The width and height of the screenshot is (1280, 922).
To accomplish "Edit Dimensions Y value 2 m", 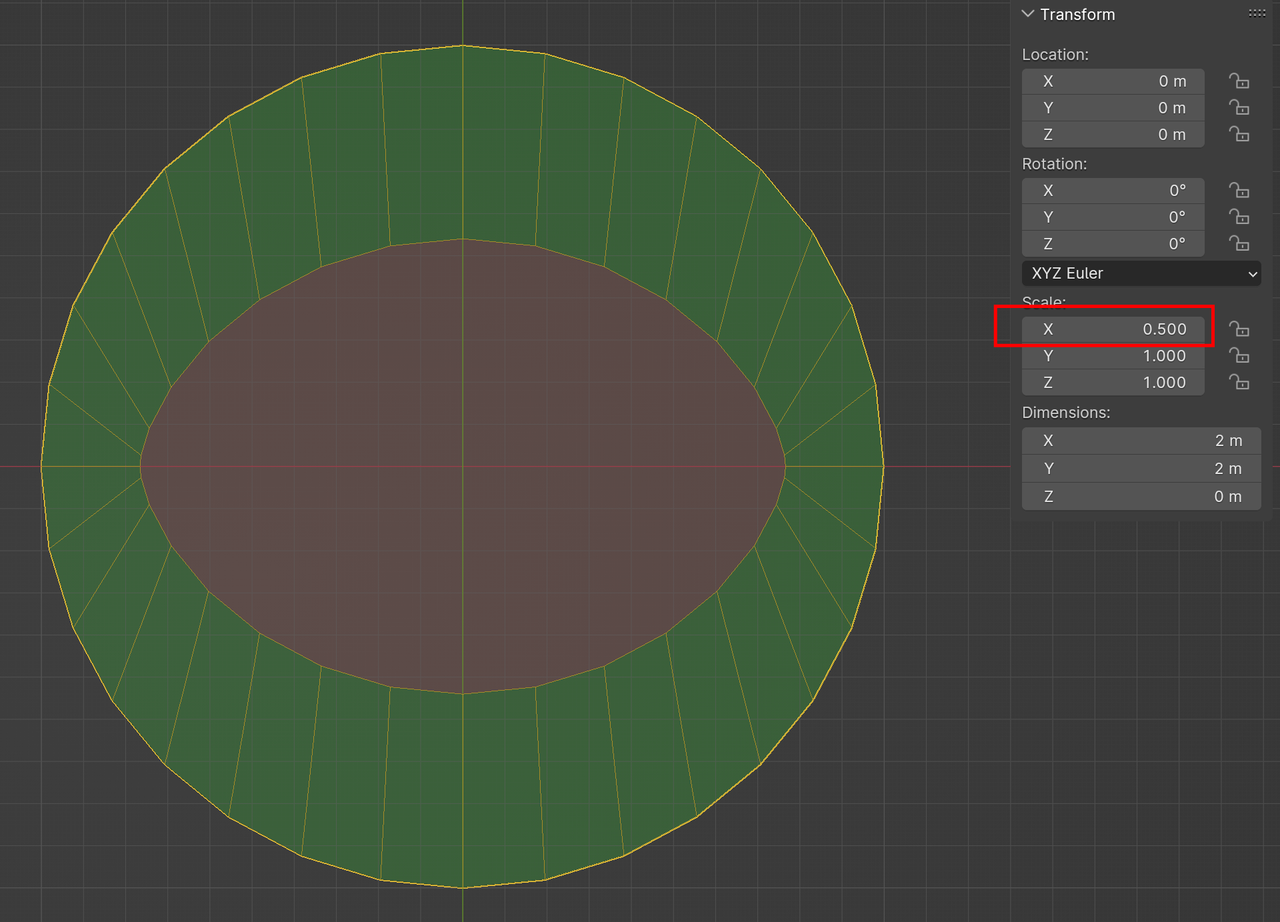I will [1141, 469].
